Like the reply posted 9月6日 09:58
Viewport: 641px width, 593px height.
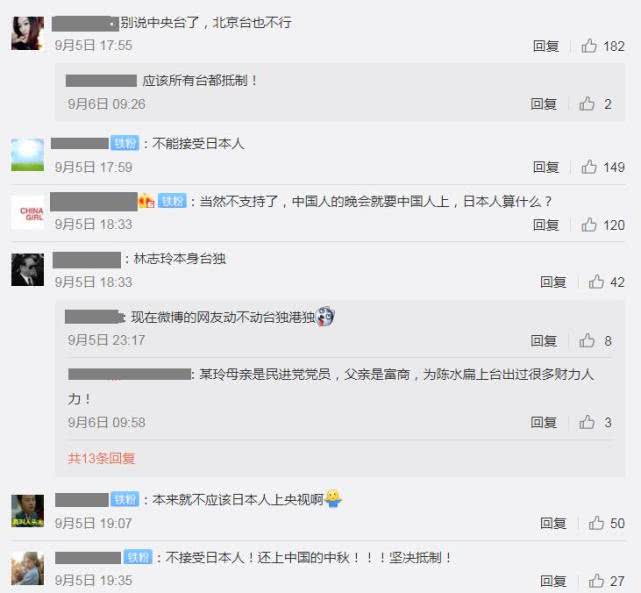pos(587,422)
